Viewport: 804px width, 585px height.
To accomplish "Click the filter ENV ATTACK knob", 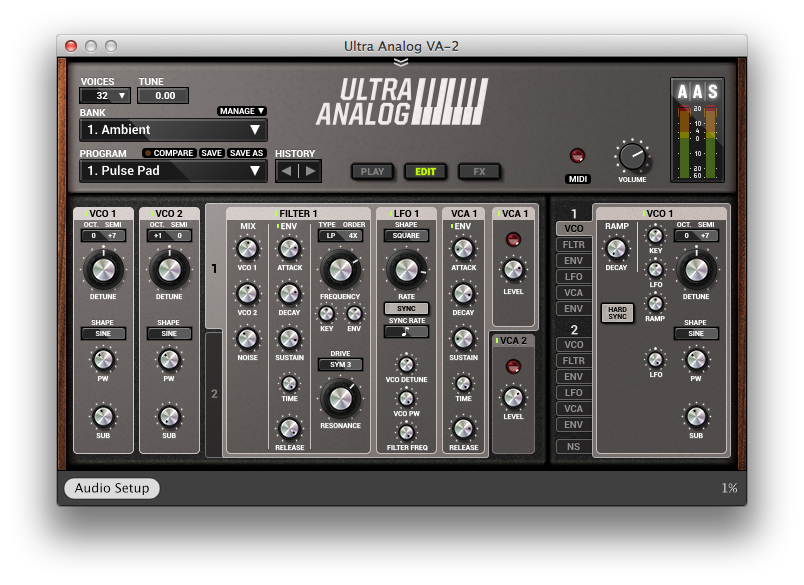I will (x=289, y=249).
